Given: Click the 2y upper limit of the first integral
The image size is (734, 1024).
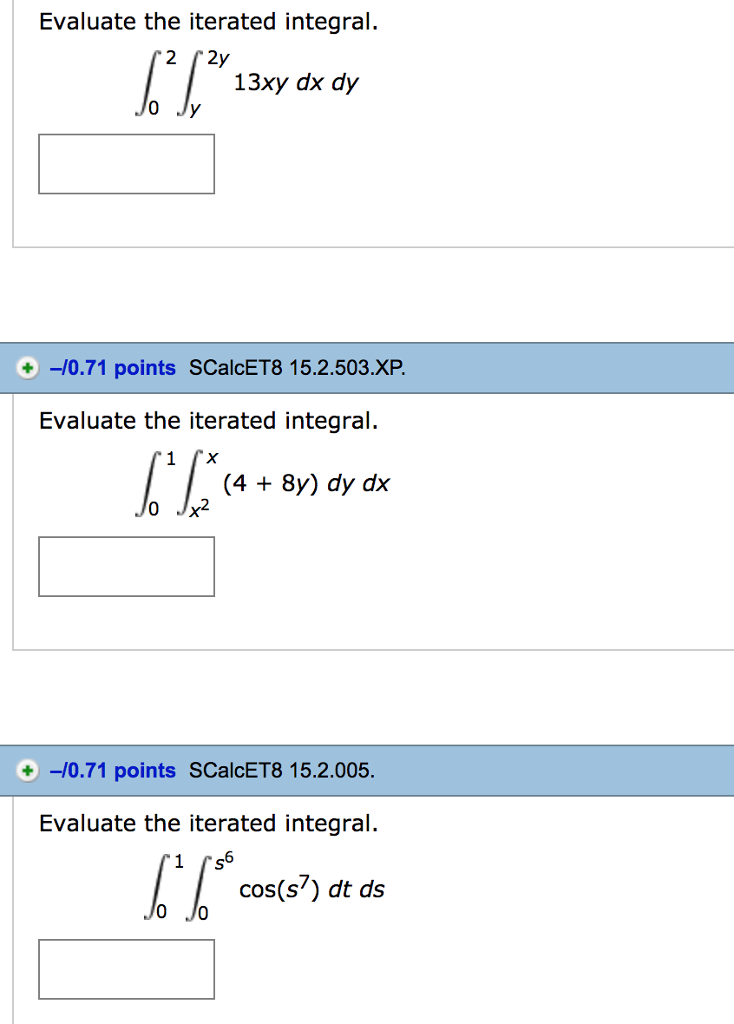Looking at the screenshot, I should coord(221,59).
